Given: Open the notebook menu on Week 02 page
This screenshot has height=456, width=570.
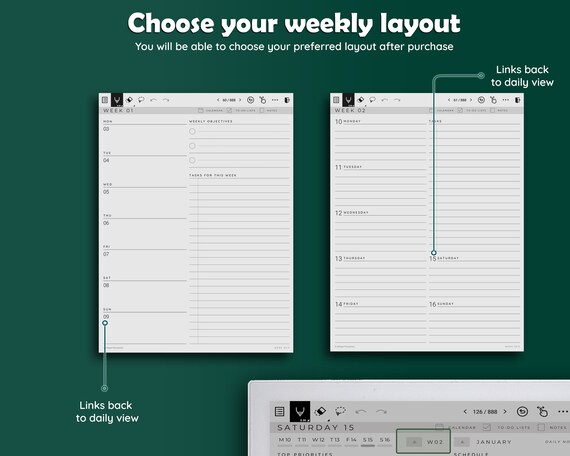Looking at the screenshot, I should 336,100.
